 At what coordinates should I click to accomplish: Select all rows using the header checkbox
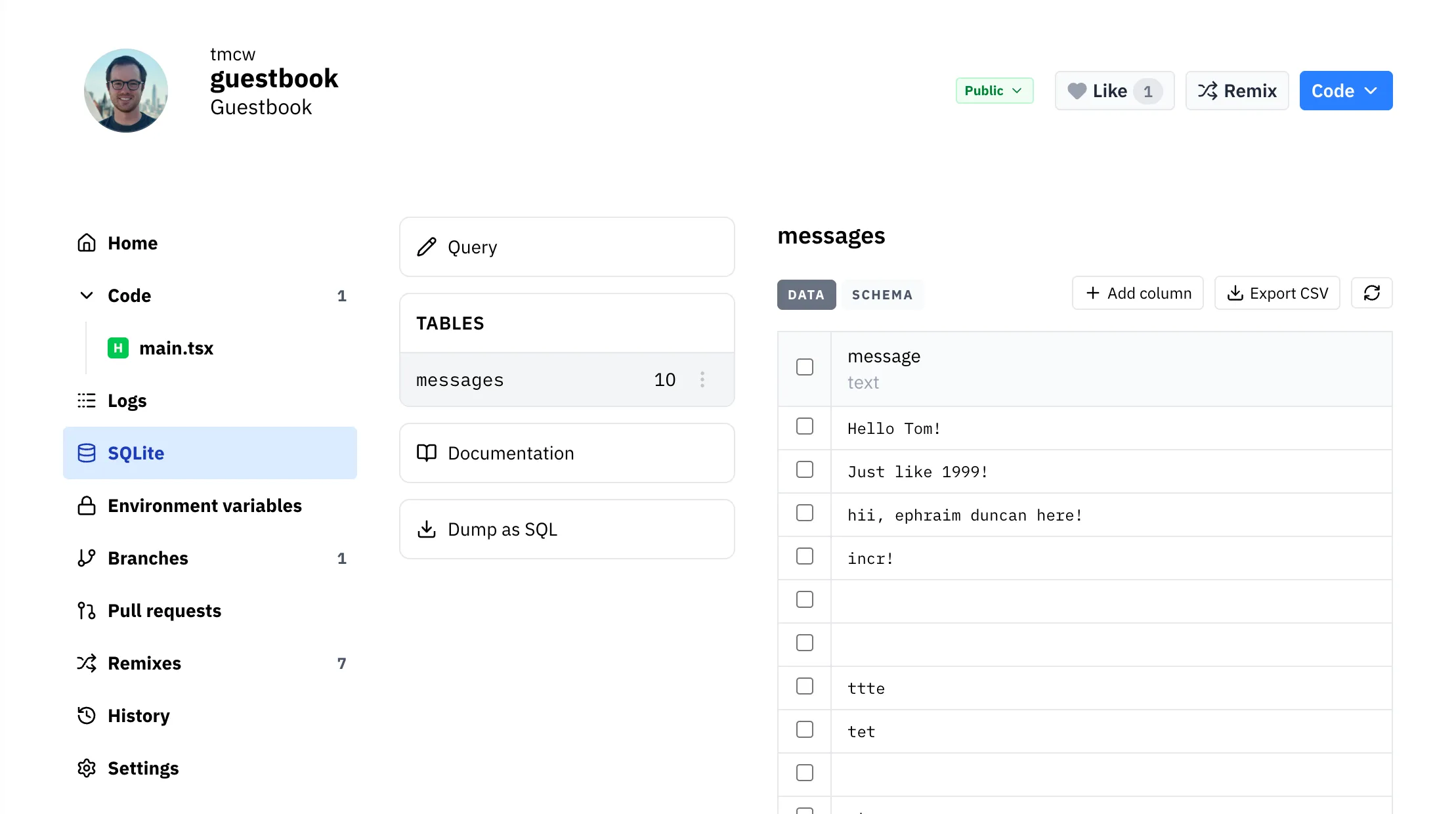point(804,367)
